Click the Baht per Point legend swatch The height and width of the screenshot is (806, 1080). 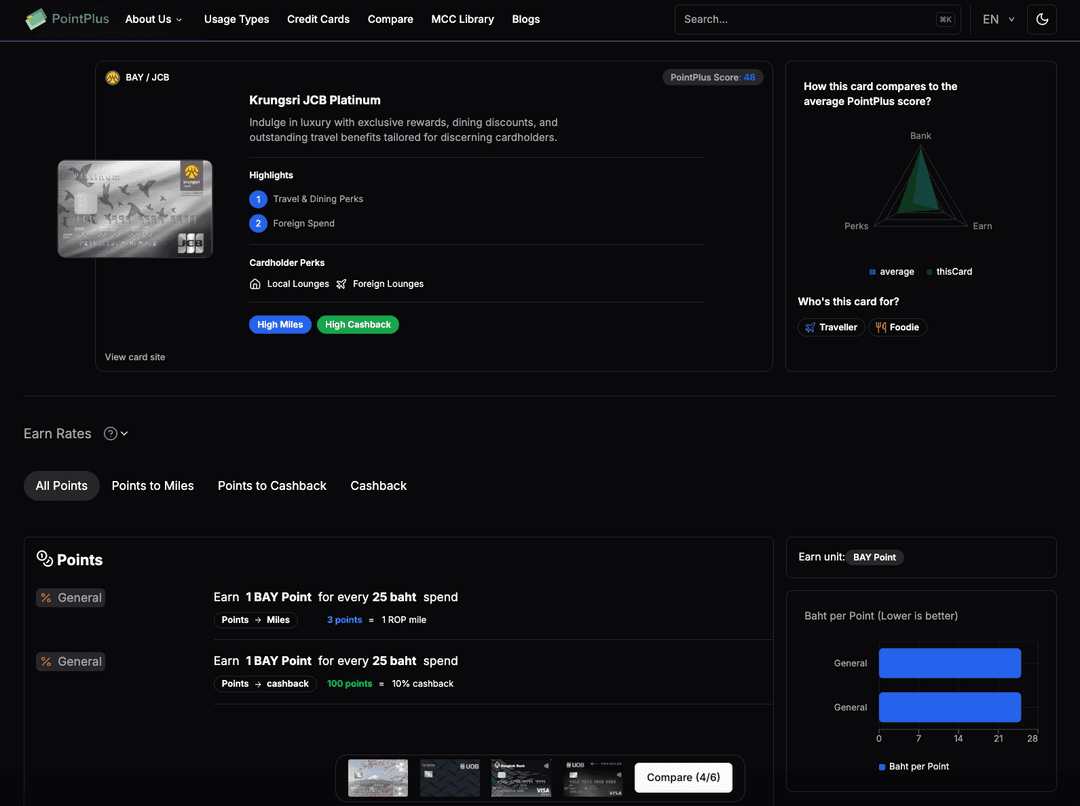pos(882,767)
